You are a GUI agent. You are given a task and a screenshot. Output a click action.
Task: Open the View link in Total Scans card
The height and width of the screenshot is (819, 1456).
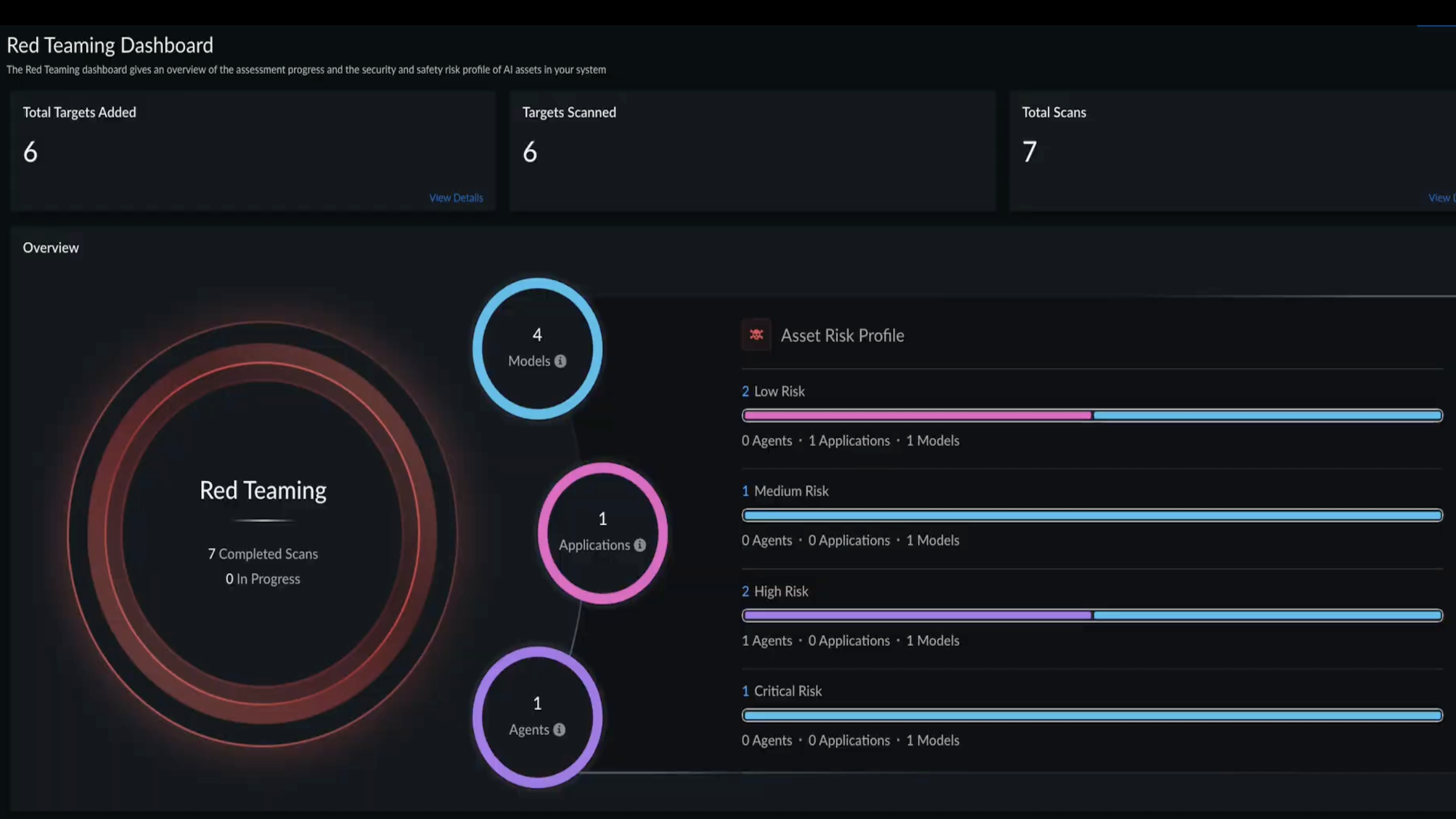coord(1441,198)
